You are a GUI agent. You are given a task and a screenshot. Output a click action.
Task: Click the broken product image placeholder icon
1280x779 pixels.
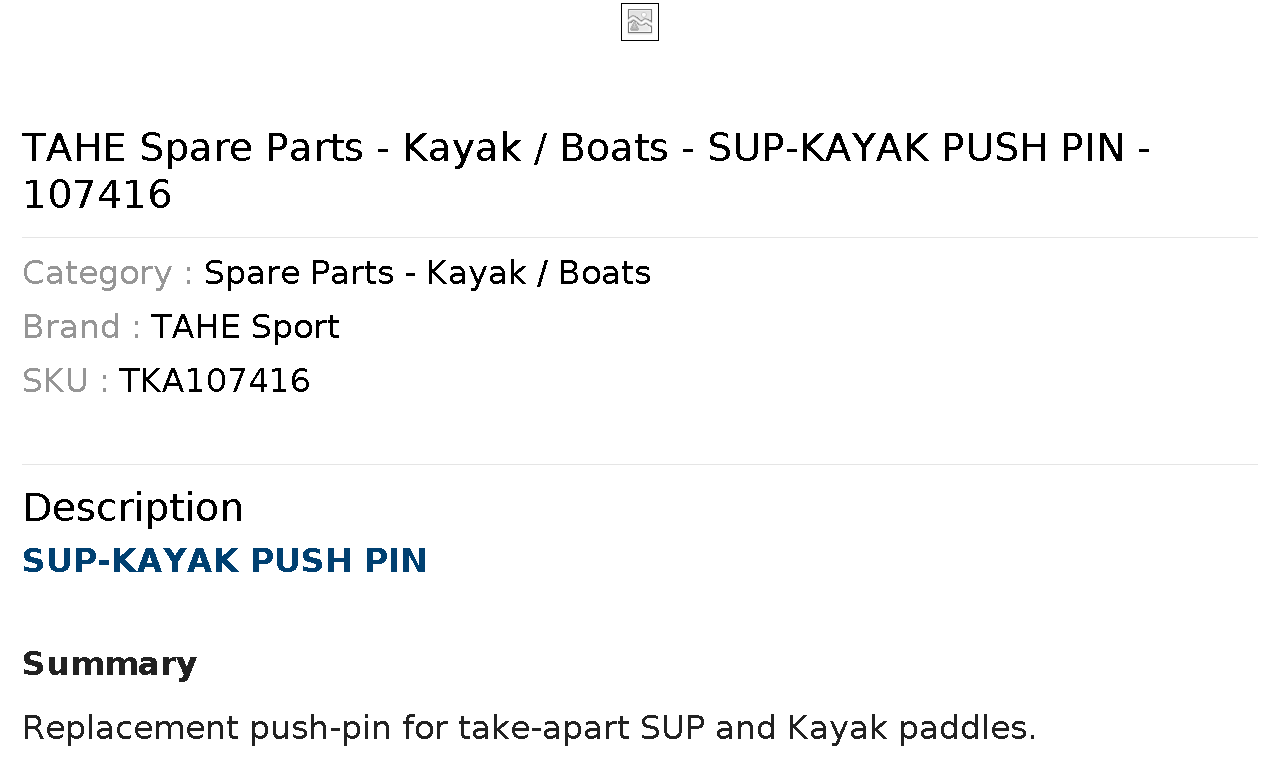tap(640, 22)
